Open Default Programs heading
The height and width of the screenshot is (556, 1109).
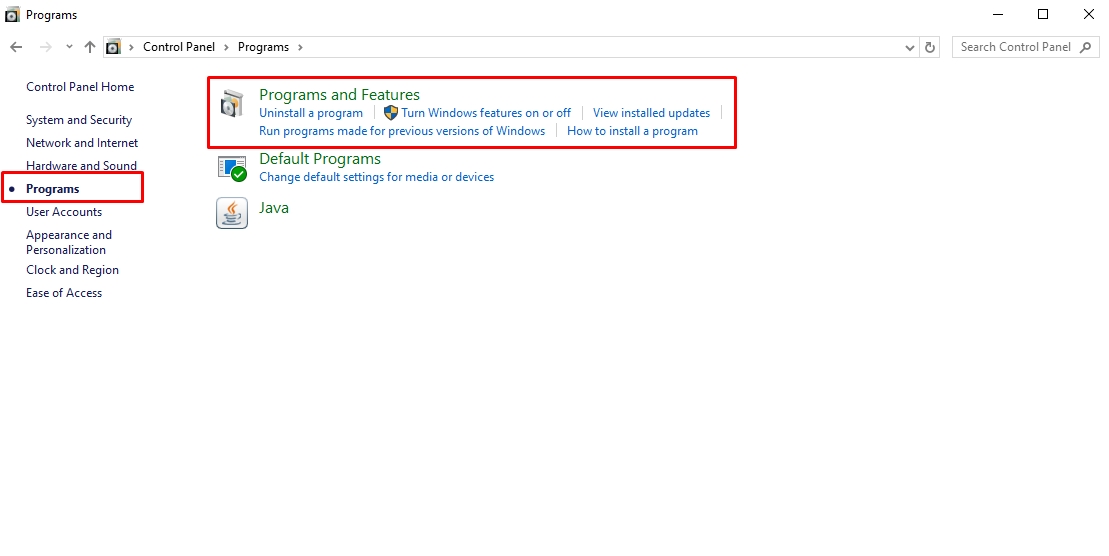coord(320,159)
